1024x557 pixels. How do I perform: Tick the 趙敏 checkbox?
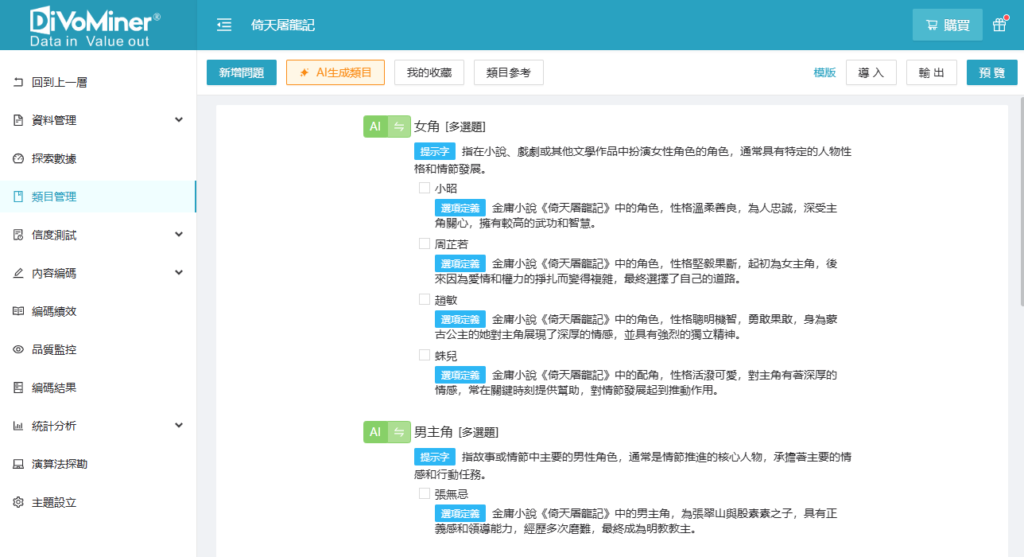pos(424,299)
